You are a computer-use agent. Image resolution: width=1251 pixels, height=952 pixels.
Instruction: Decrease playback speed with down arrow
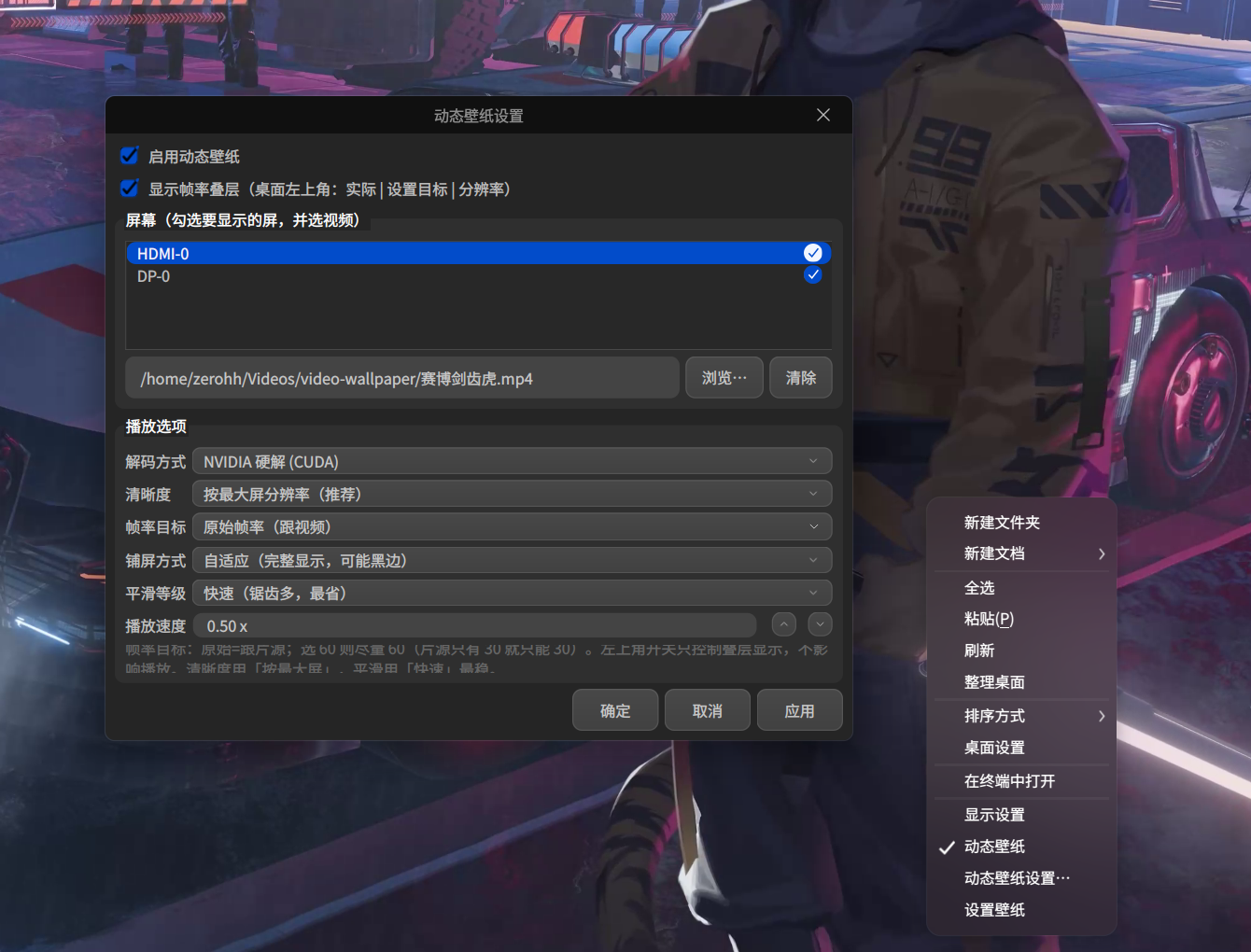pos(820,624)
